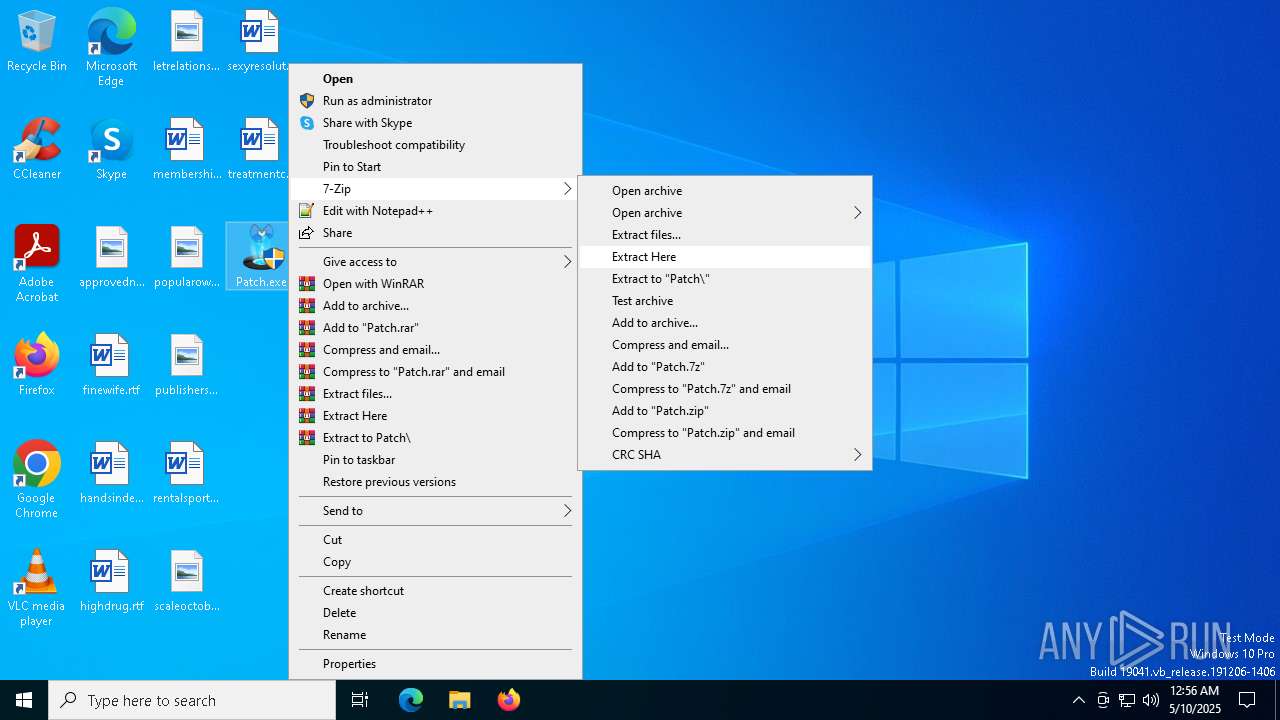Choose Run as administrator

[435, 101]
